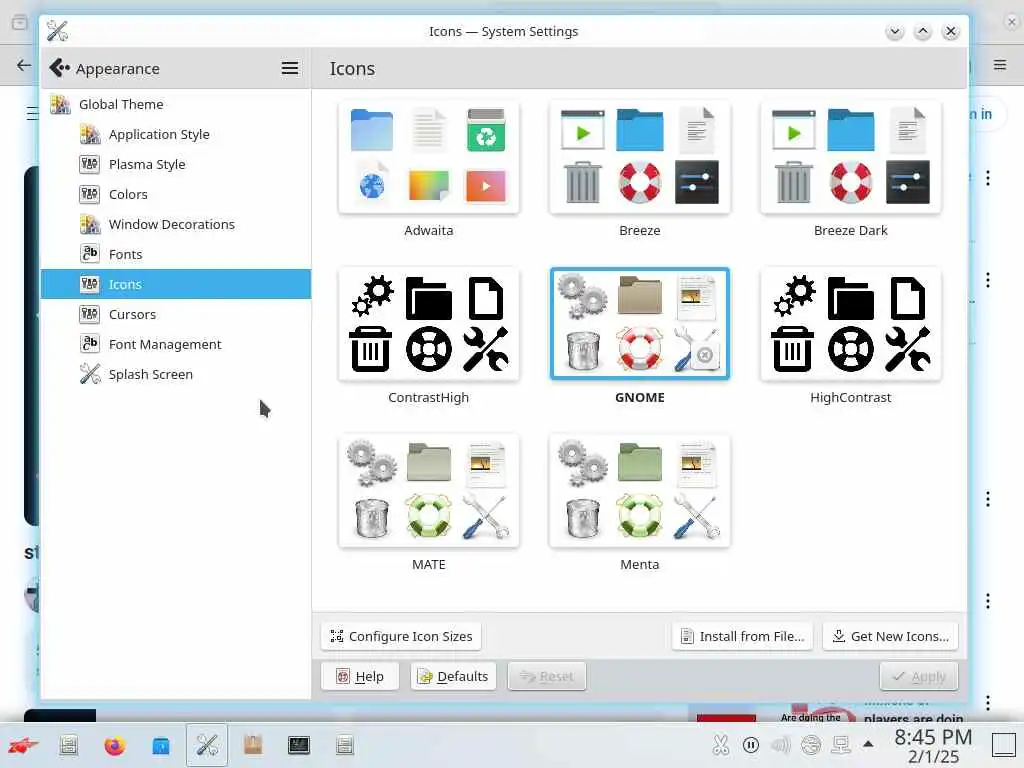Select the Icons sidebar entry
This screenshot has width=1024, height=768.
(x=175, y=284)
